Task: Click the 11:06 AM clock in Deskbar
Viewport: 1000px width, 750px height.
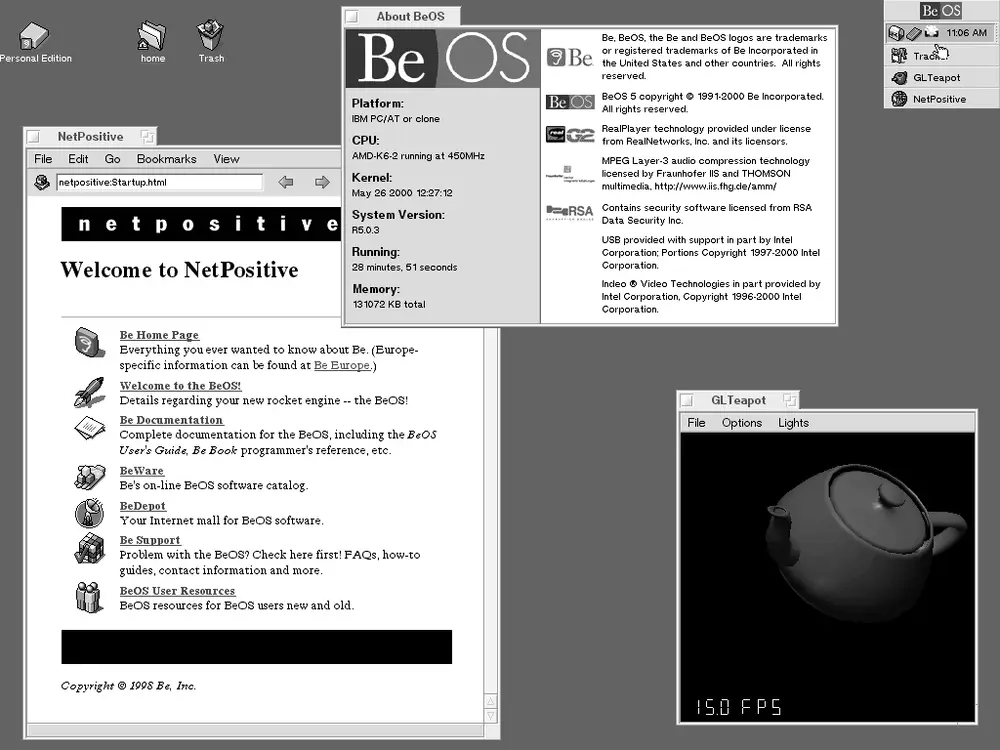Action: [x=966, y=33]
